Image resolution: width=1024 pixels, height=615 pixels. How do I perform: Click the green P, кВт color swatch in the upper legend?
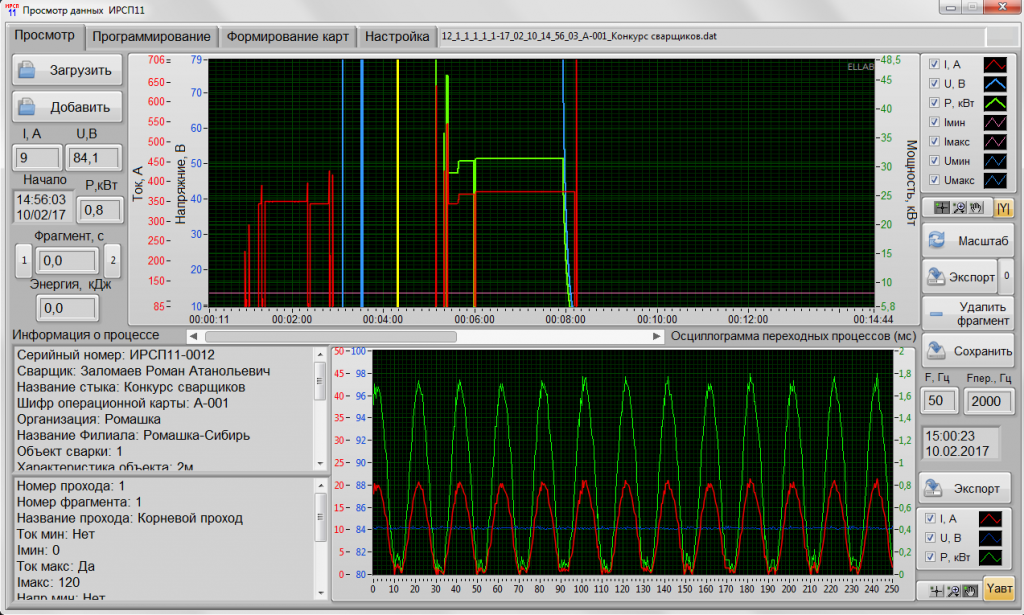(x=995, y=103)
